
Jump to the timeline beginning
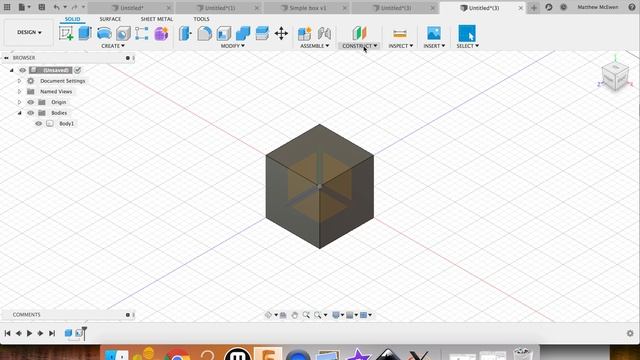[x=7, y=333]
